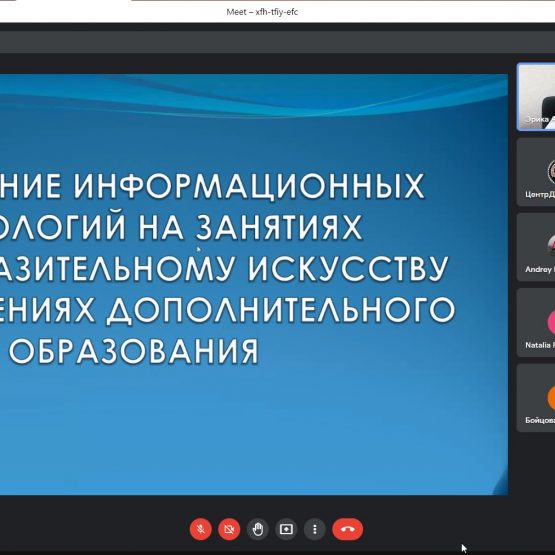This screenshot has height=555, width=555.
Task: Click the ЦентрД participant avatar icon
Action: coord(551,172)
